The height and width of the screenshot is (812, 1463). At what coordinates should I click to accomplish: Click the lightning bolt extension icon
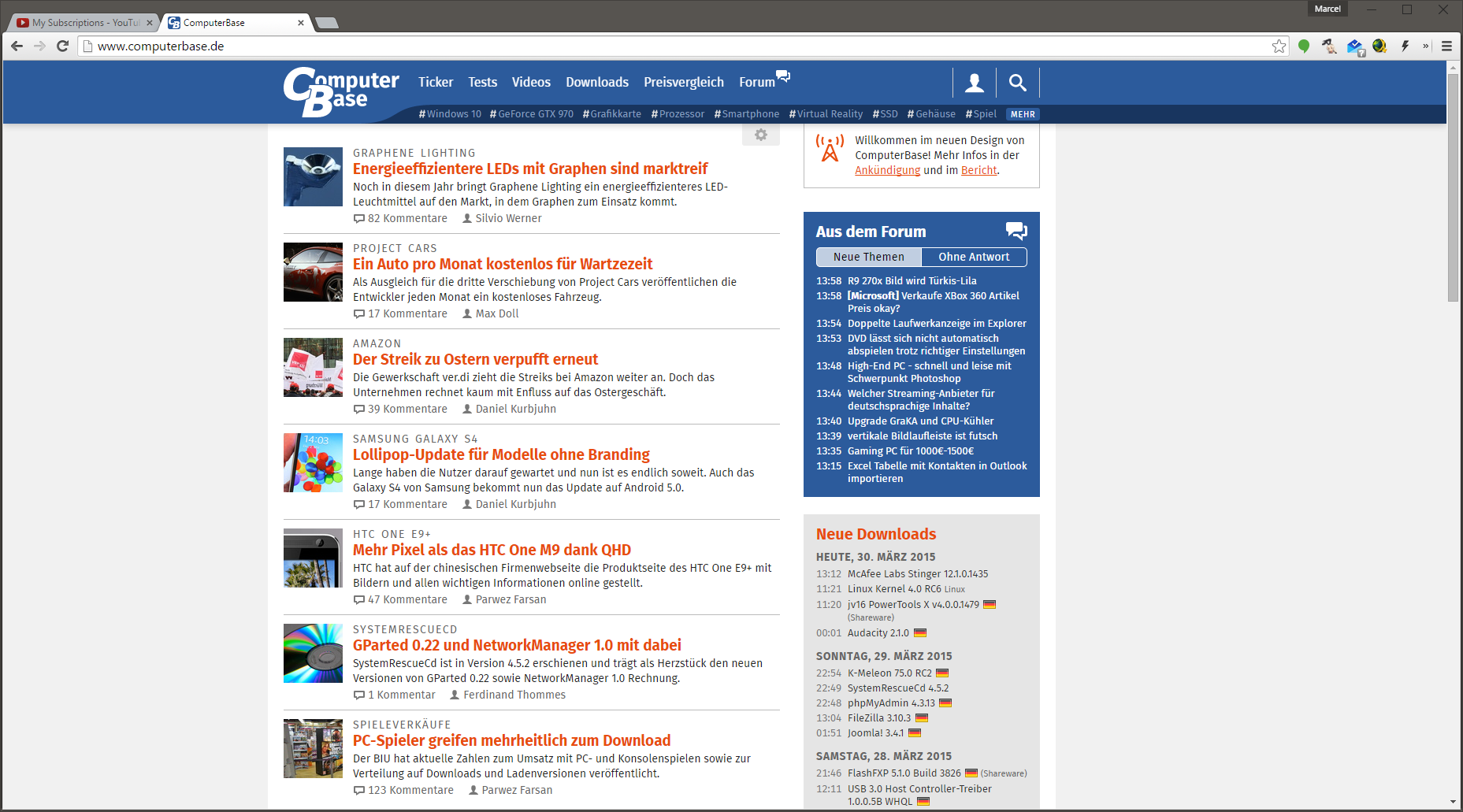point(1405,46)
